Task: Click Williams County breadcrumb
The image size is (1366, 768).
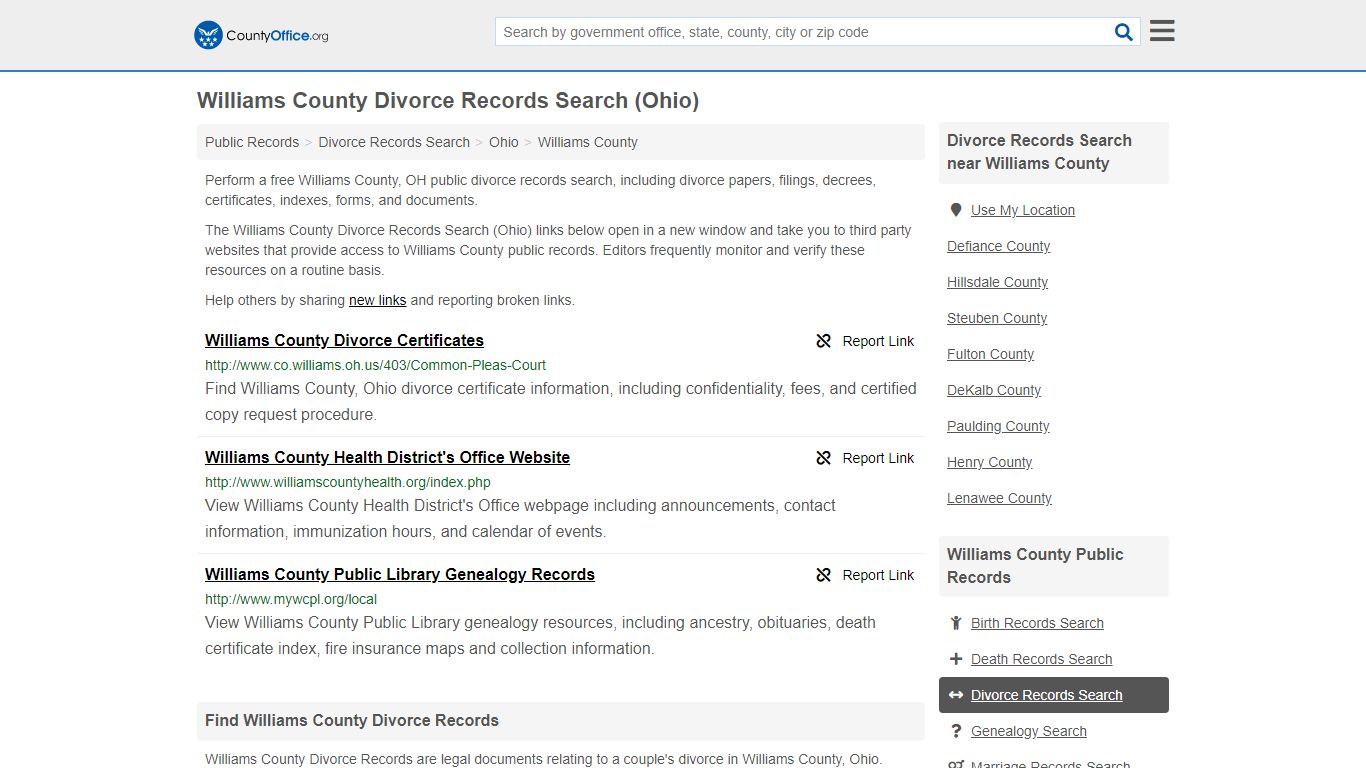Action: pos(588,142)
